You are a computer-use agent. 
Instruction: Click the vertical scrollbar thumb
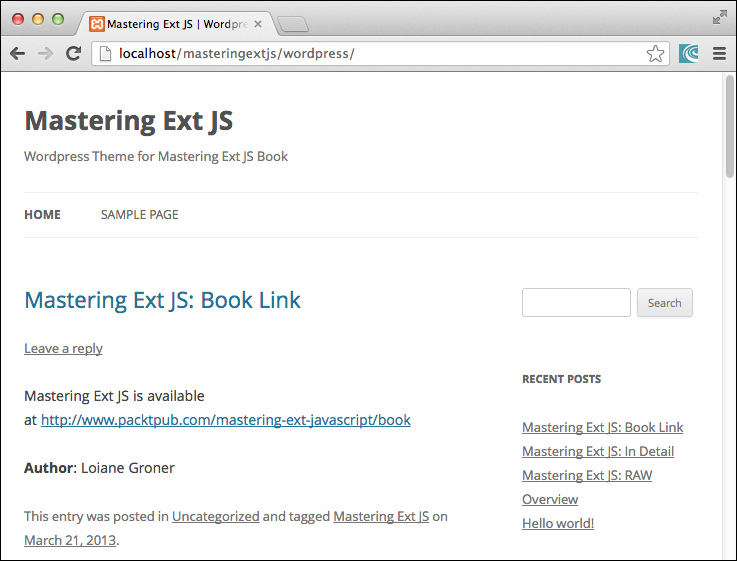click(x=729, y=126)
